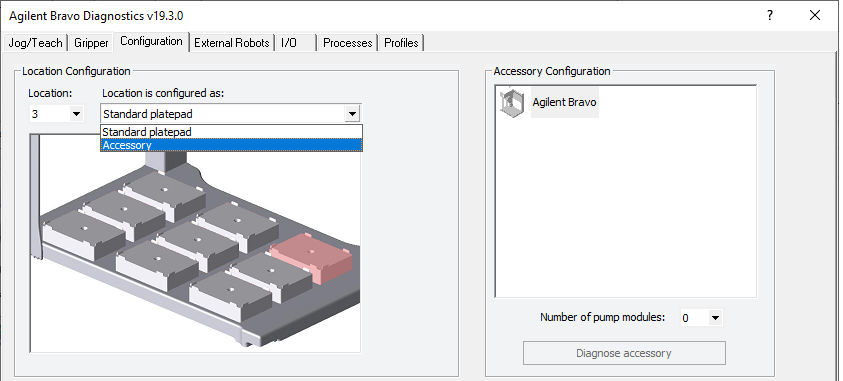Click the Agilent Bravo device icon
Image resolution: width=843 pixels, height=381 pixels.
(511, 103)
